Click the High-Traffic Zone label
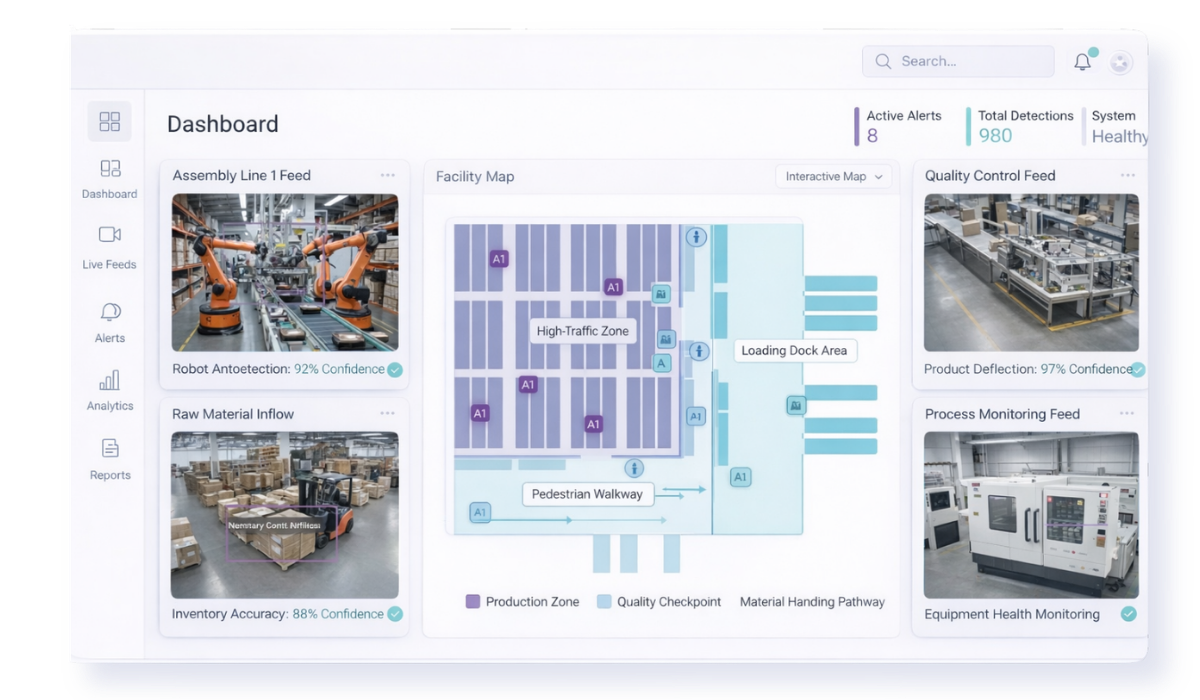Viewport: 1200px width, 700px height. [583, 332]
